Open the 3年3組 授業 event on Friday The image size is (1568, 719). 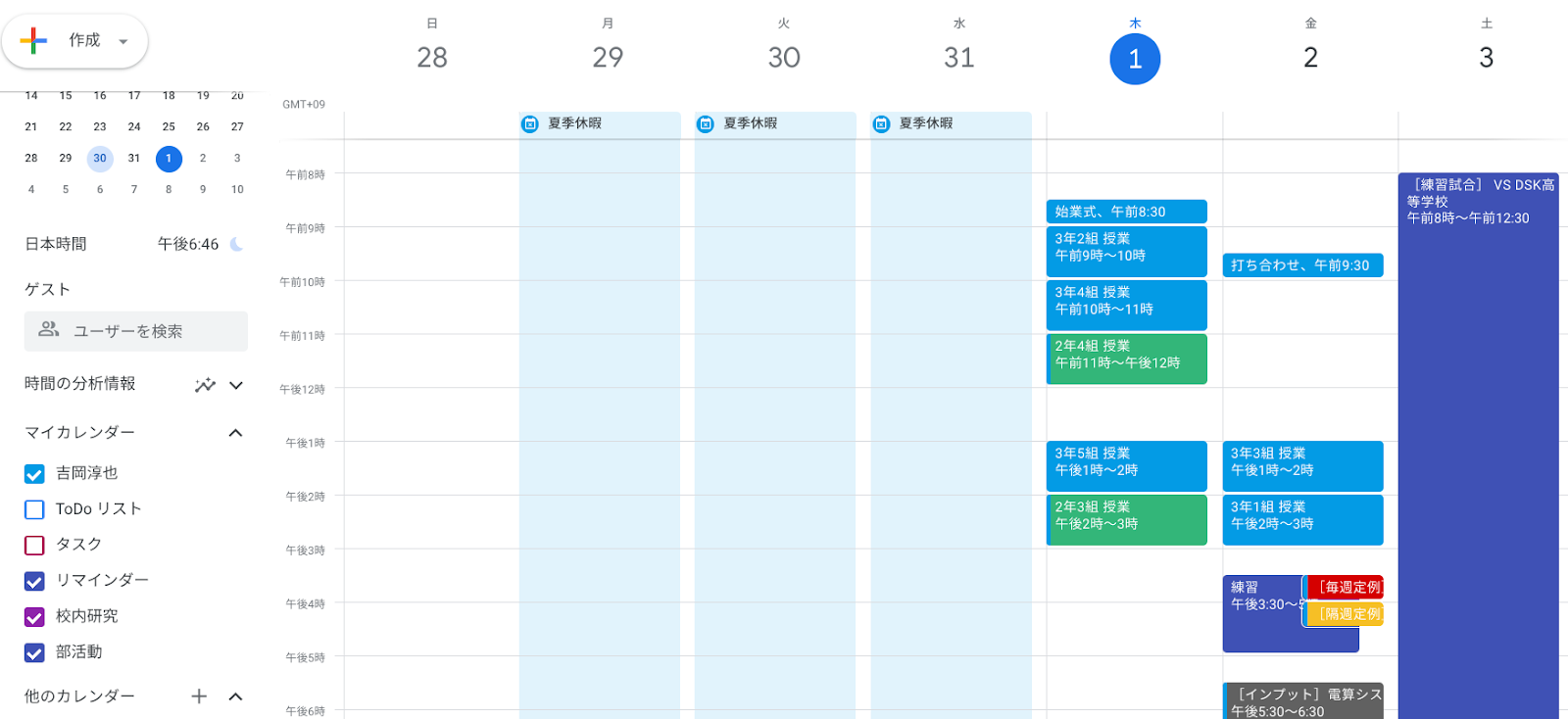(x=1303, y=466)
